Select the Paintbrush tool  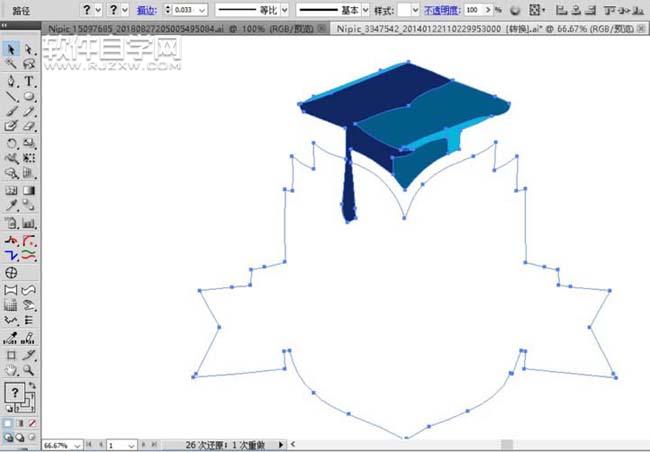click(x=11, y=111)
